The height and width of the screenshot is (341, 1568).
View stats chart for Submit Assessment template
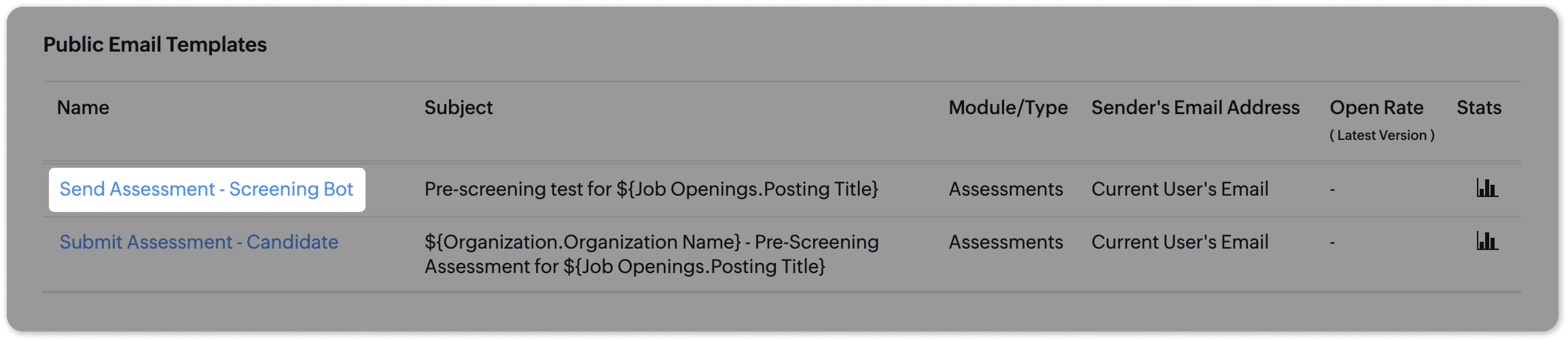(x=1487, y=241)
